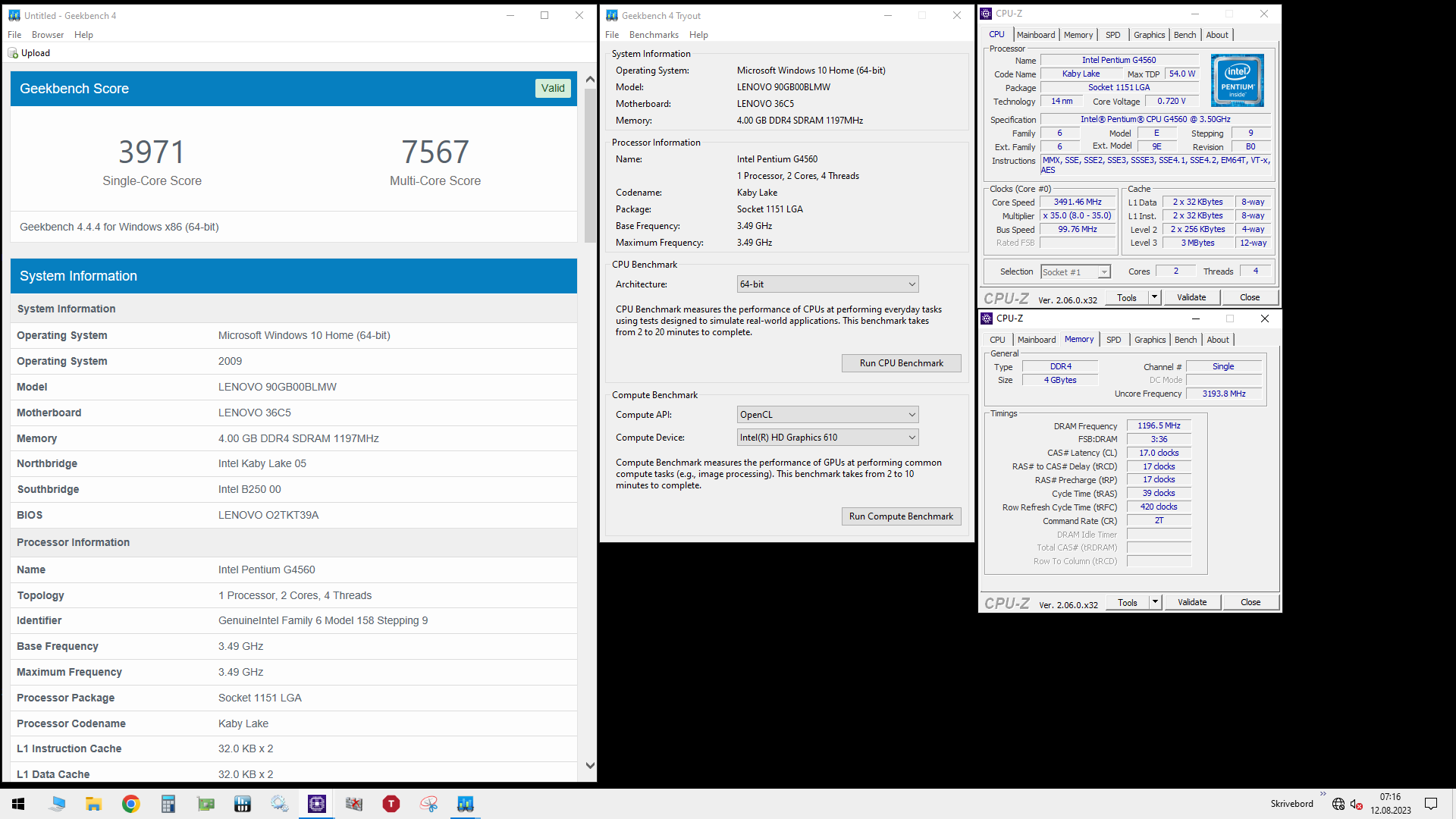Click the upper CPU-Z window title icon

tap(986, 14)
